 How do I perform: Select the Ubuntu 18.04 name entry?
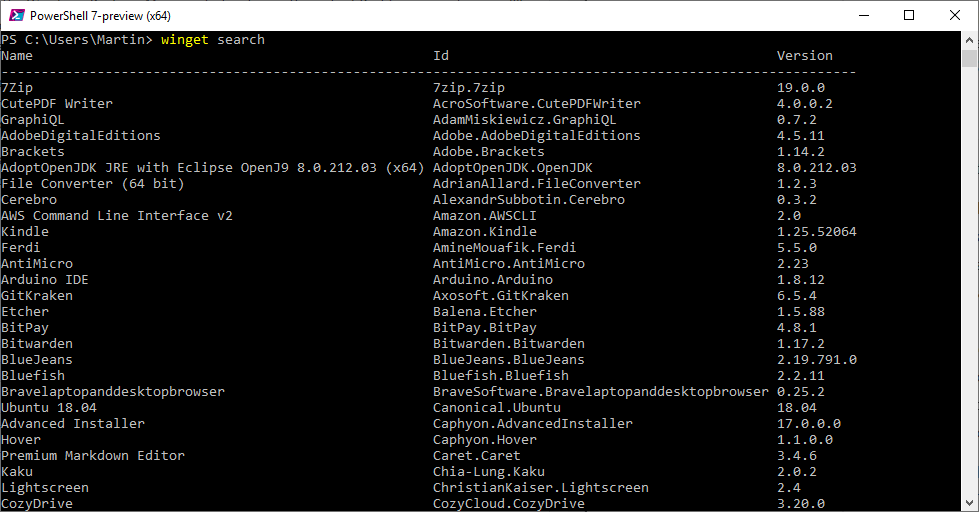click(49, 408)
